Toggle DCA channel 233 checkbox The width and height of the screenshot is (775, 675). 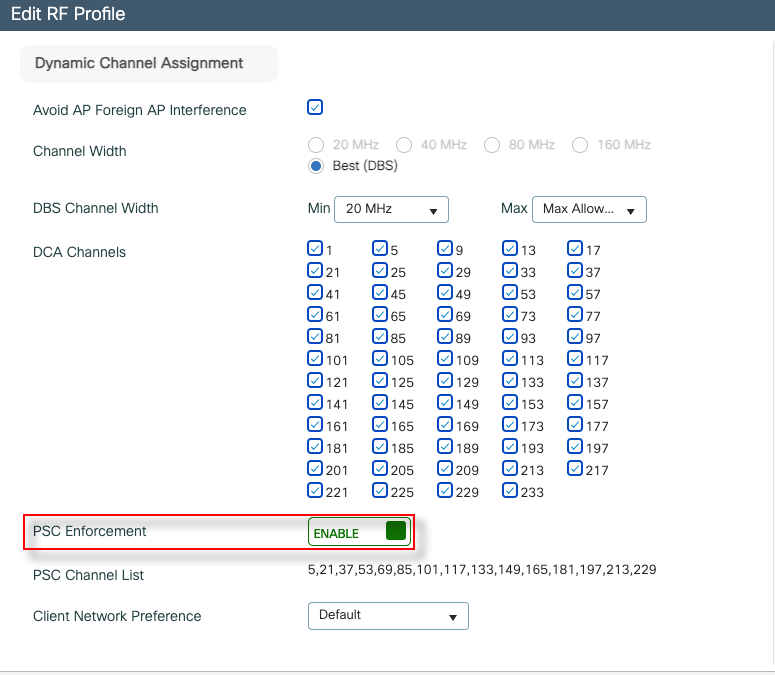click(x=510, y=490)
